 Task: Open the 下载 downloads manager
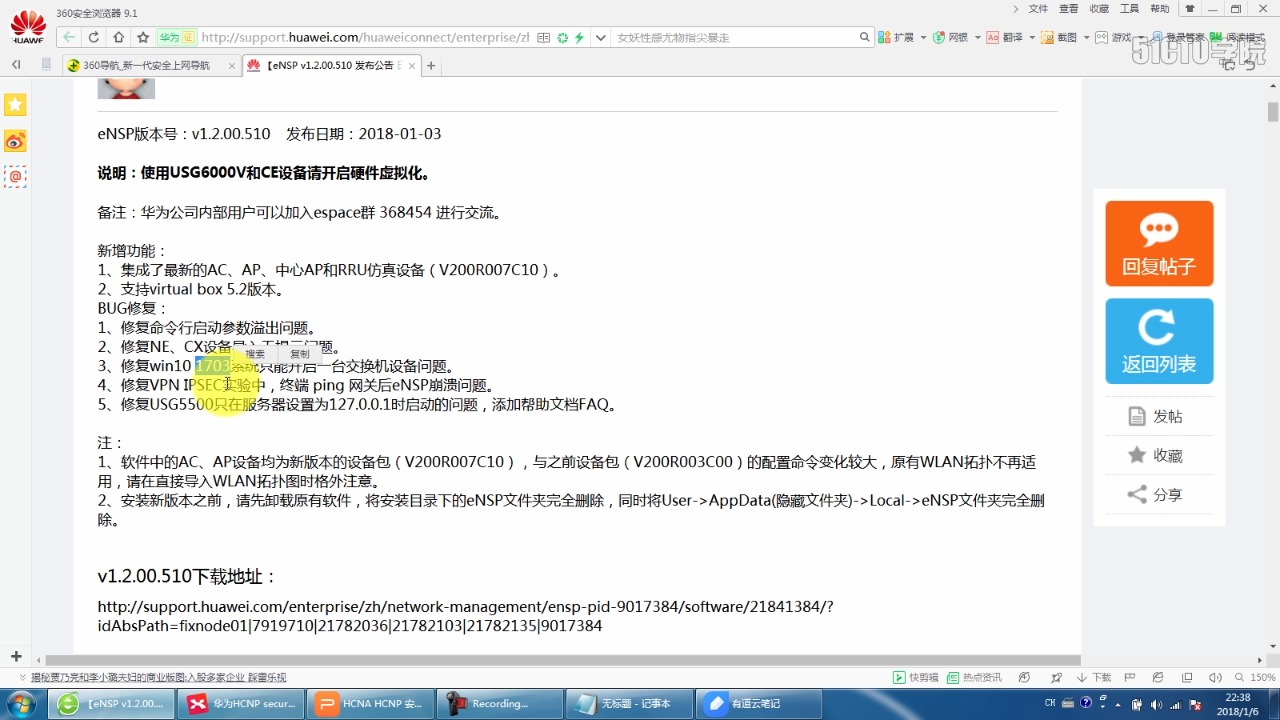pyautogui.click(x=1093, y=677)
